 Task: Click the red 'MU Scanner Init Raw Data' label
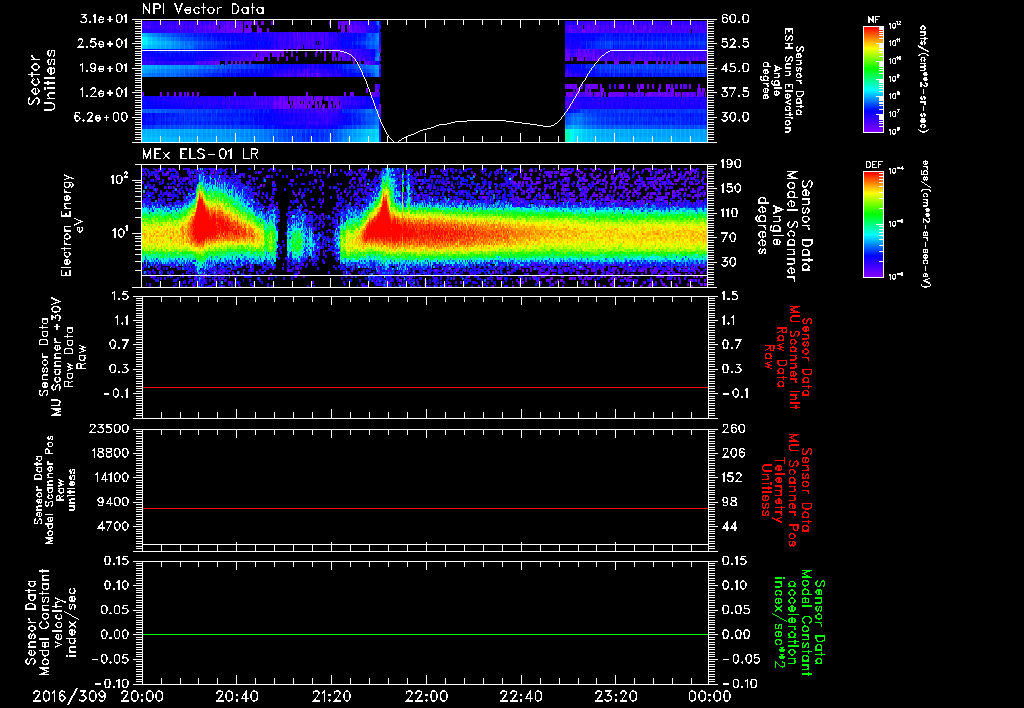(788, 357)
